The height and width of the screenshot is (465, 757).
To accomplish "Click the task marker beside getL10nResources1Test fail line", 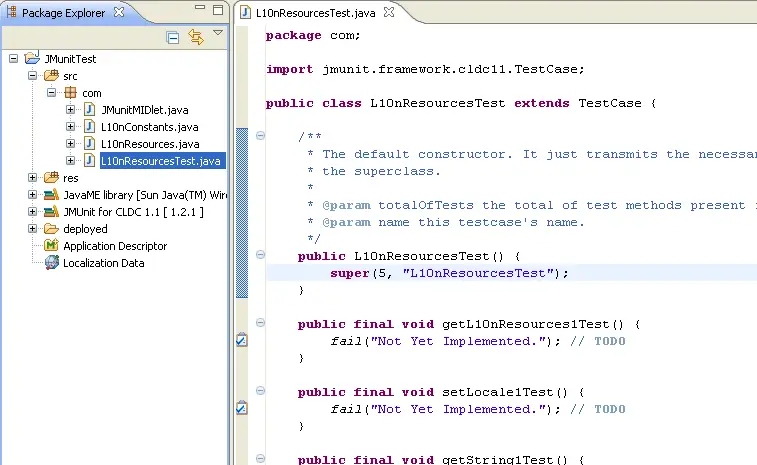I will point(241,340).
